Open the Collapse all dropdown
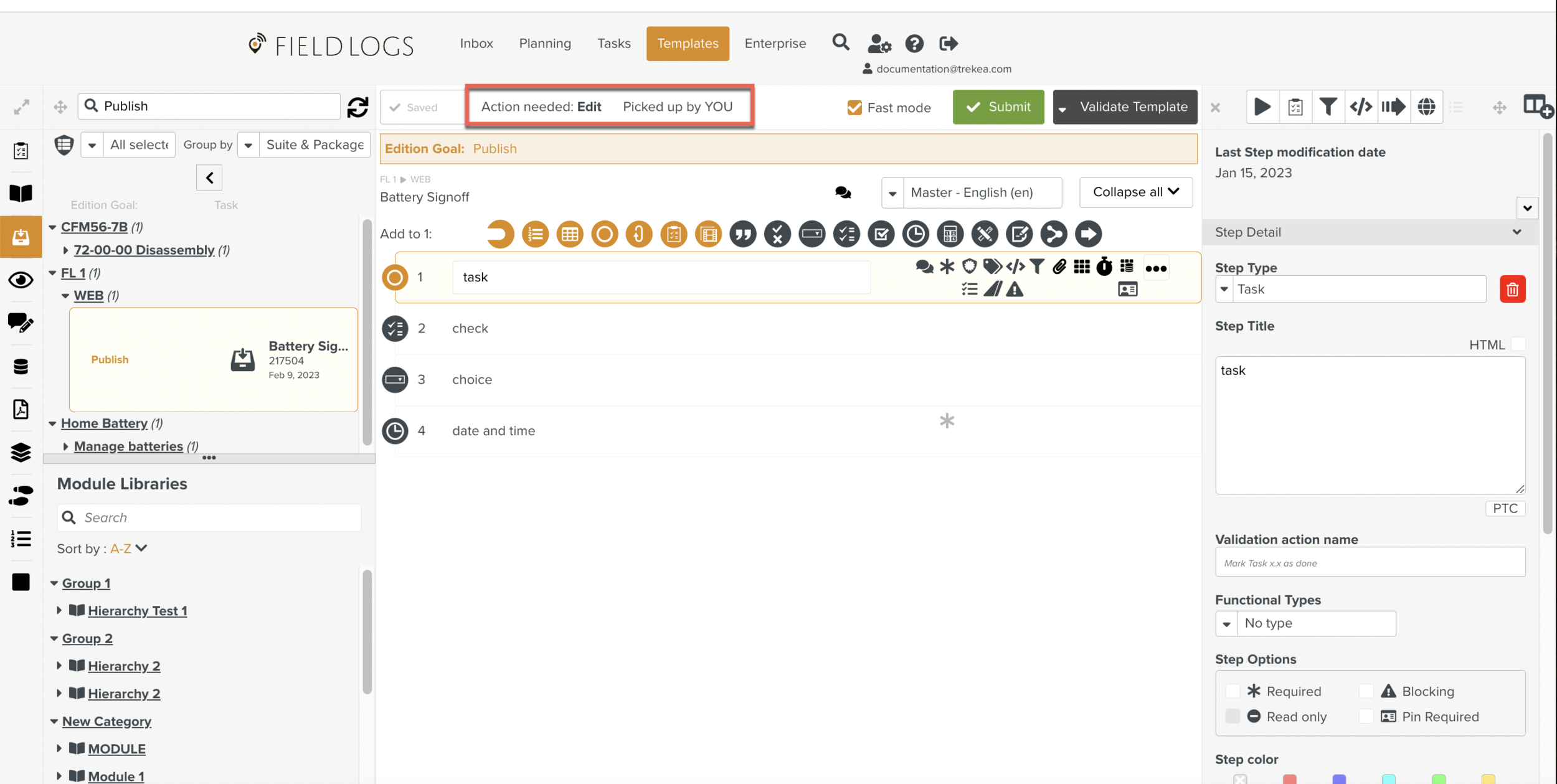Image resolution: width=1557 pixels, height=784 pixels. 1135,192
